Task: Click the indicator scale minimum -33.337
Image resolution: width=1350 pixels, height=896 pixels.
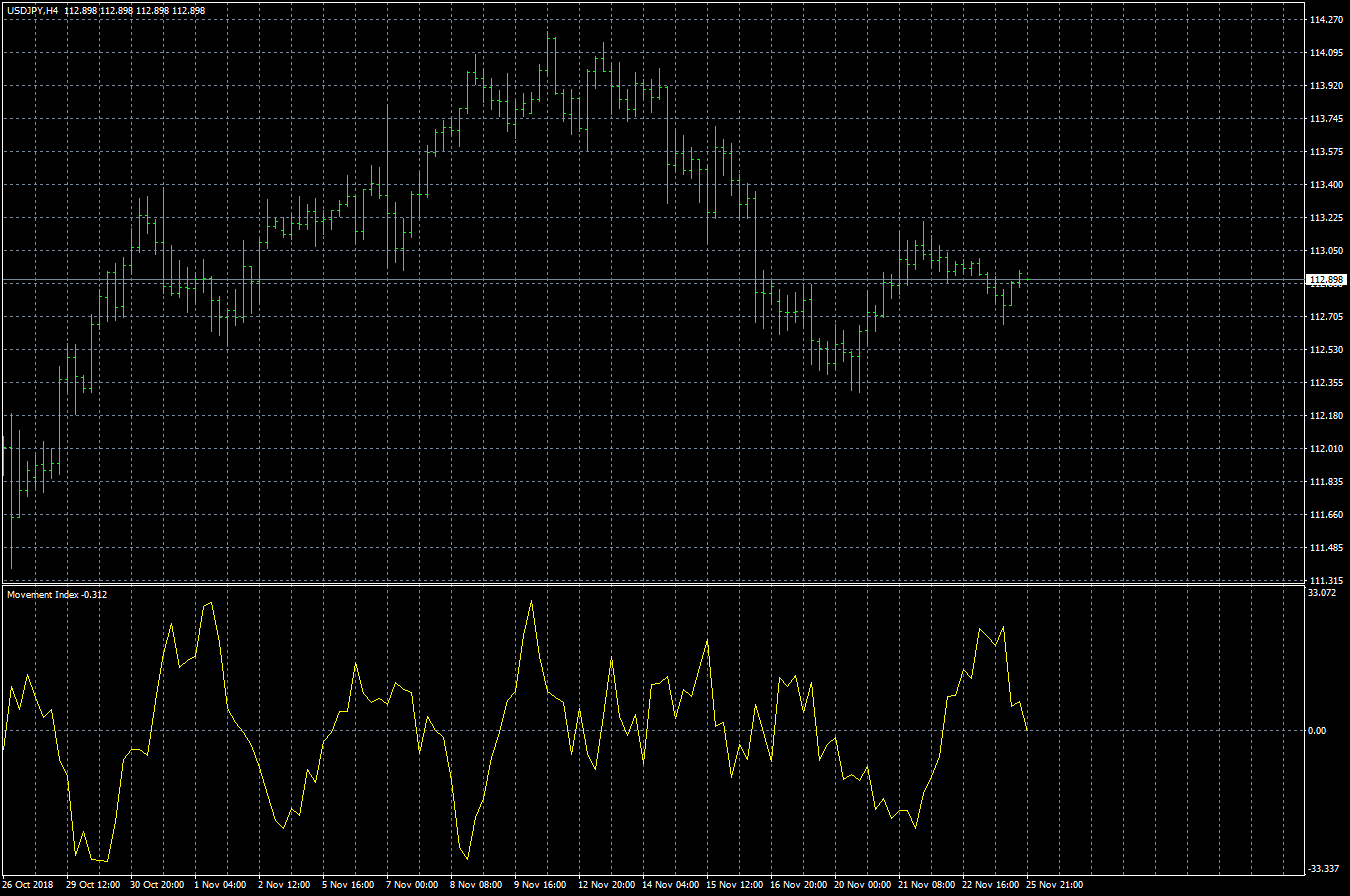Action: click(x=1323, y=868)
